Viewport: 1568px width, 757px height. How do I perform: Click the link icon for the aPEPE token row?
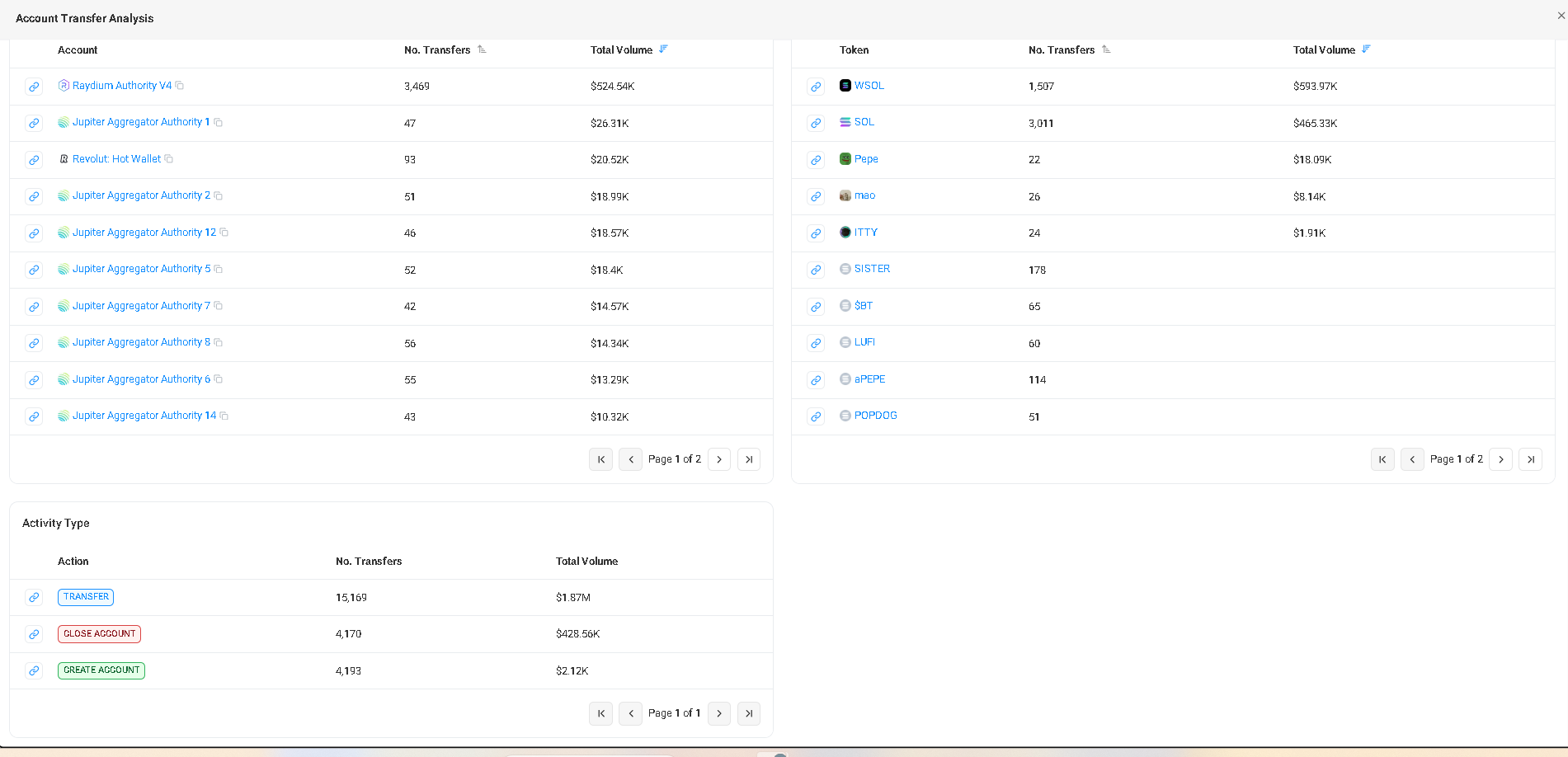tap(816, 380)
